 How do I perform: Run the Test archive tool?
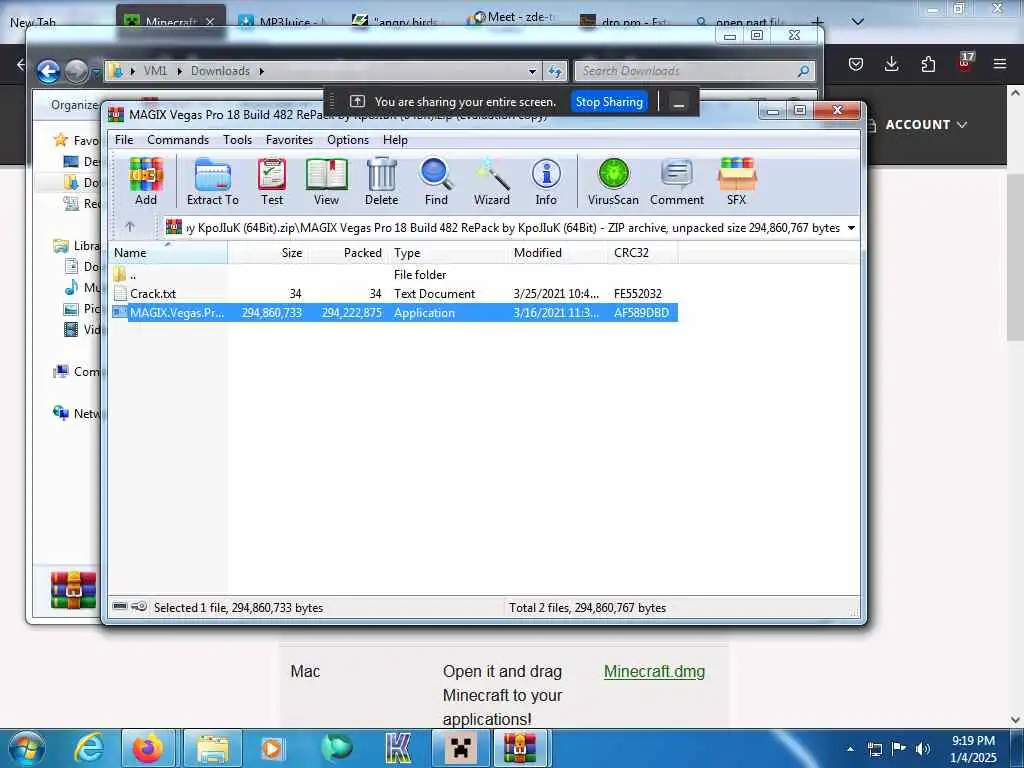(272, 182)
